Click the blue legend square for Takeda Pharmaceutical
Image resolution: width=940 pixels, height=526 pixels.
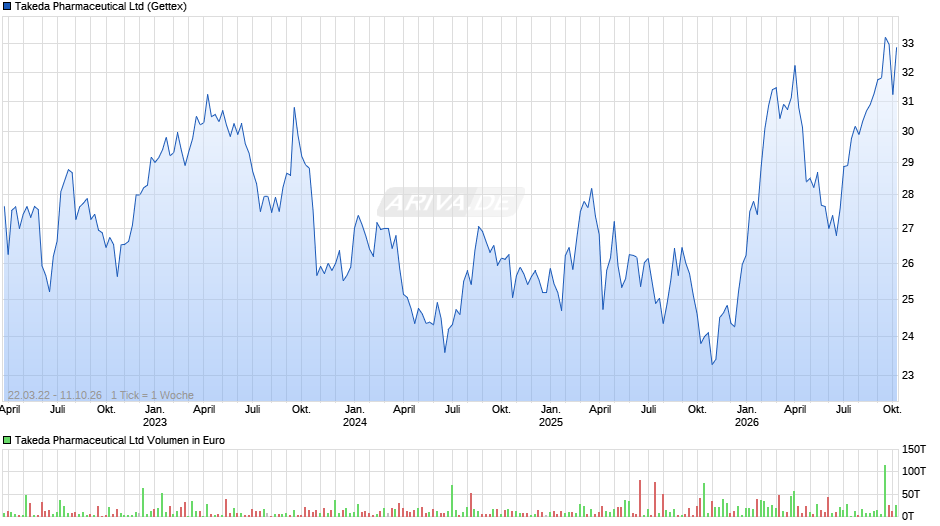pyautogui.click(x=7, y=7)
